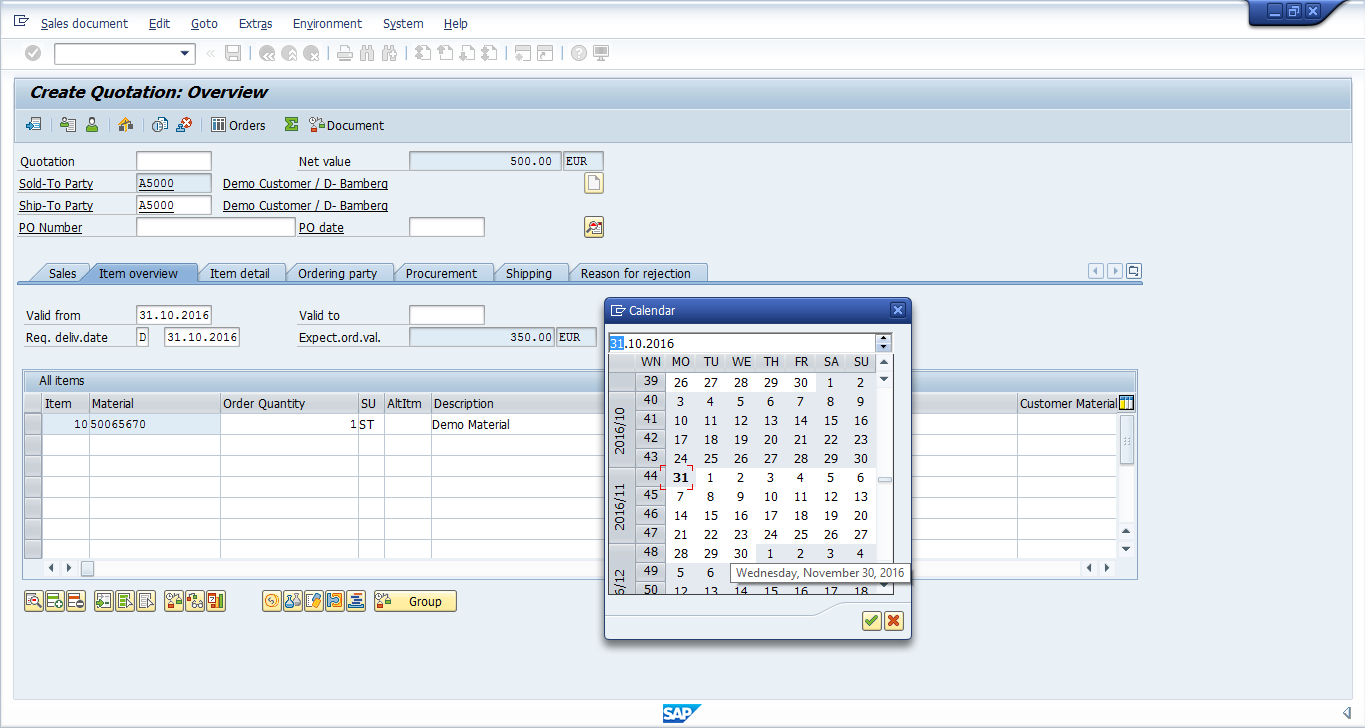Click the Reject document red-cross icon
Screen dimensions: 1365x728
[x=184, y=125]
